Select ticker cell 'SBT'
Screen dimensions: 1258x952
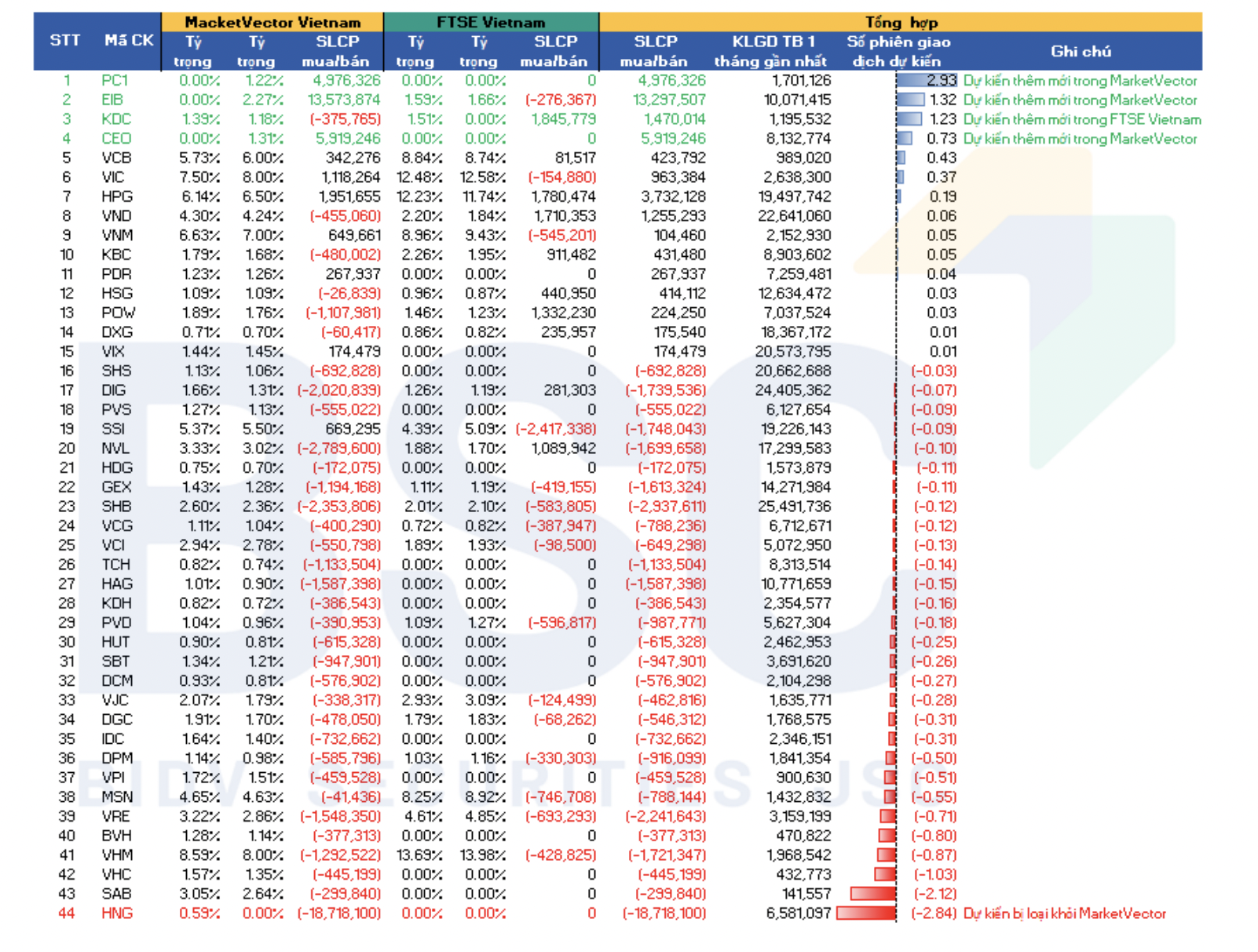tap(115, 661)
